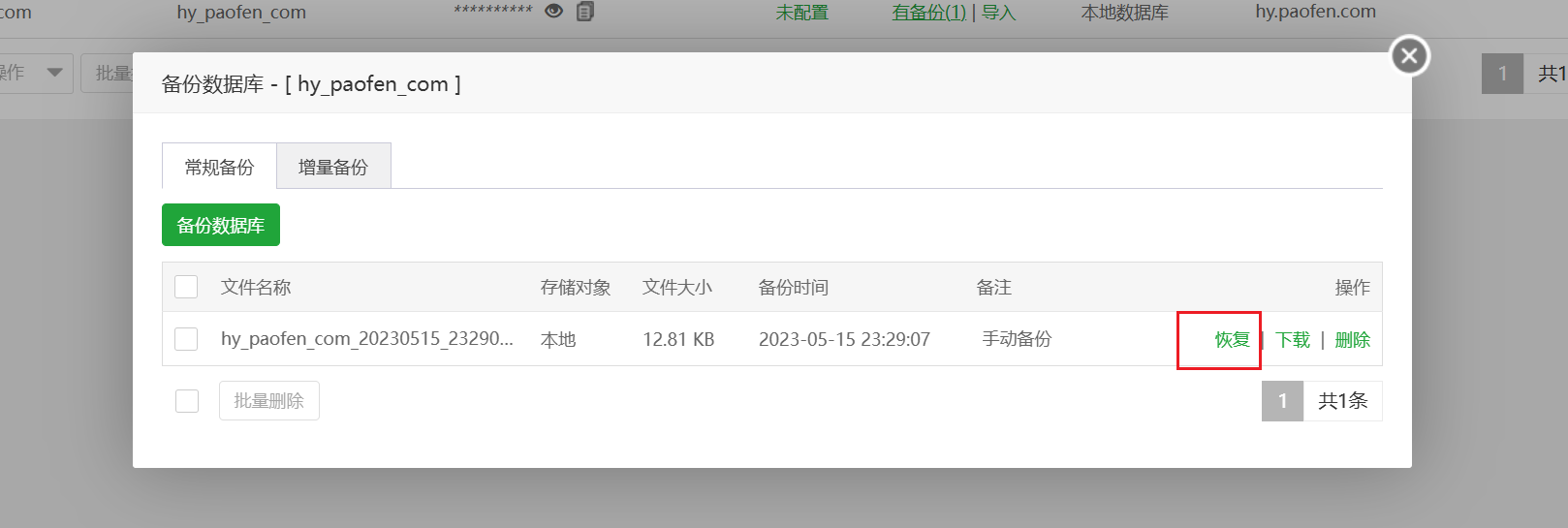
Task: Expand the operations dropdown arrow at top left
Action: click(x=54, y=73)
